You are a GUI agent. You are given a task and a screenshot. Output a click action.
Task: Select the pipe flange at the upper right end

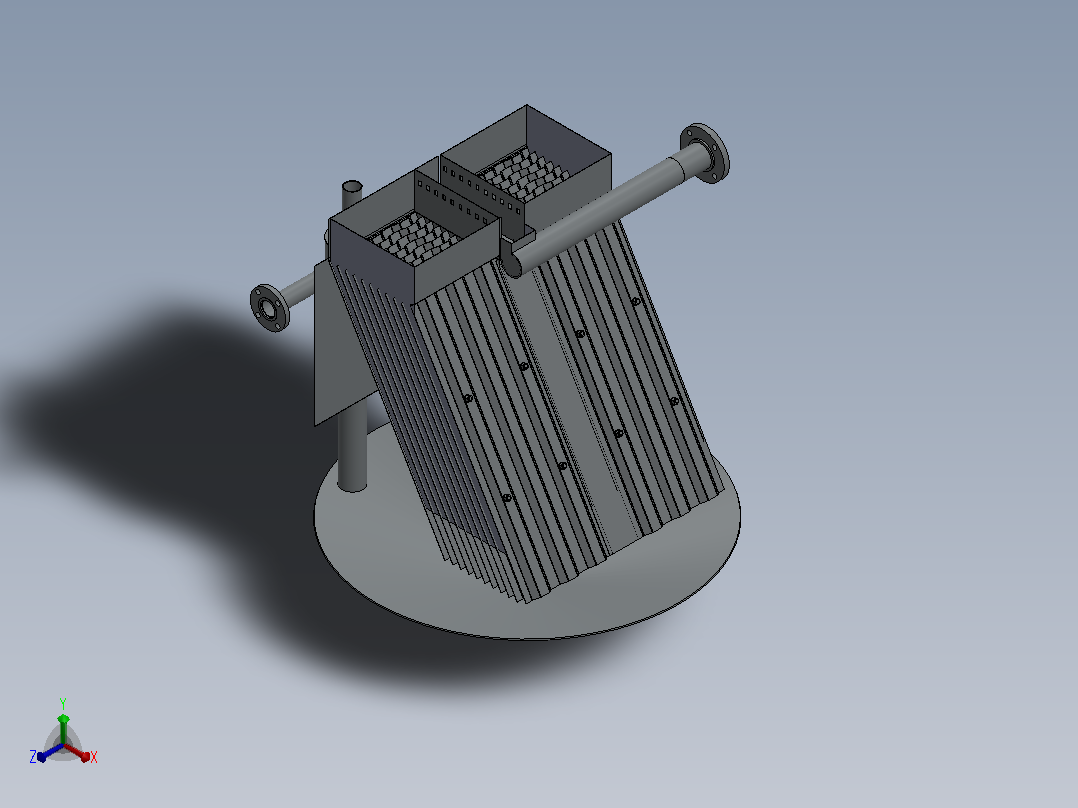pos(705,153)
